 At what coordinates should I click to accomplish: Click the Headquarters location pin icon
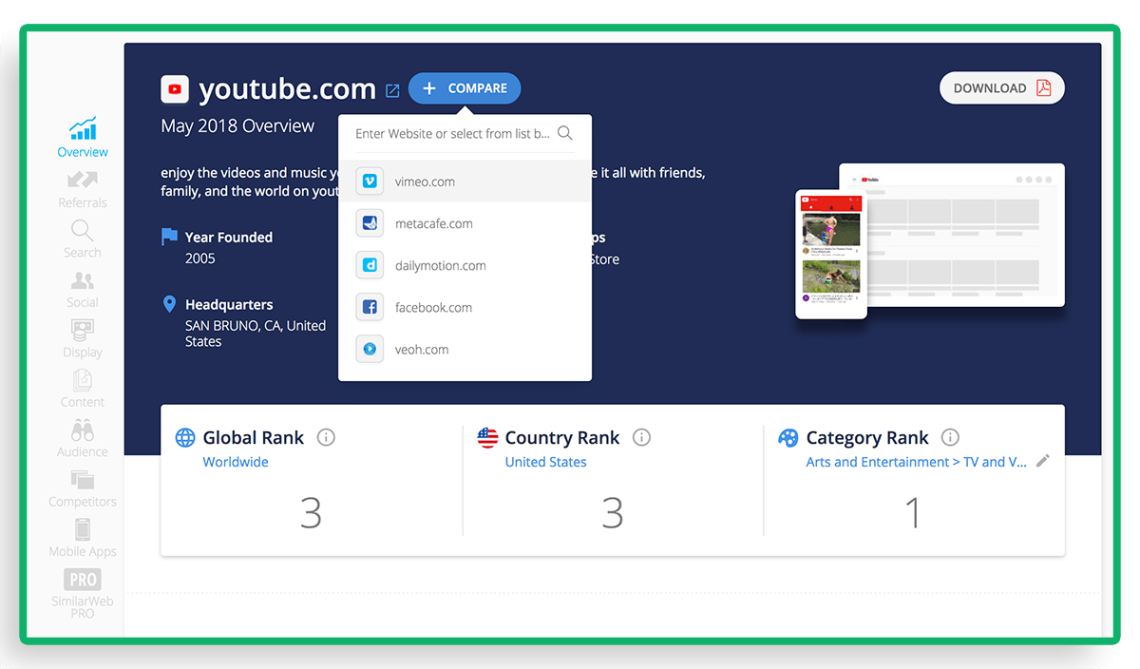coord(169,304)
